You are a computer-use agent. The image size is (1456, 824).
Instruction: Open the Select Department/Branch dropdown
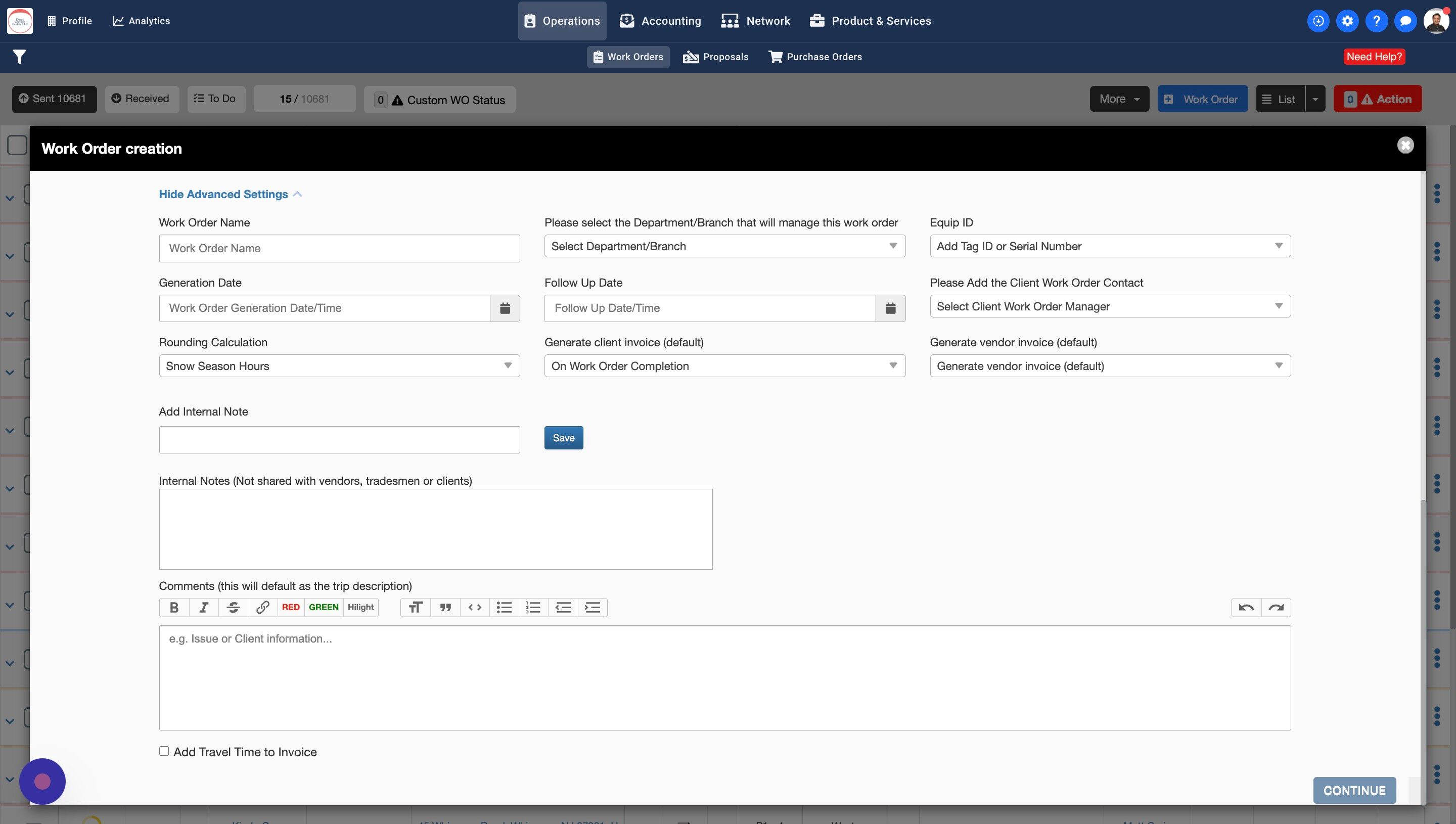pyautogui.click(x=724, y=246)
